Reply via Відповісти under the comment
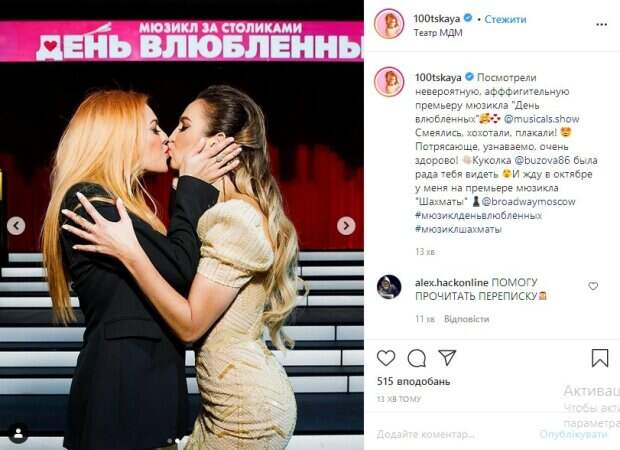 467,319
